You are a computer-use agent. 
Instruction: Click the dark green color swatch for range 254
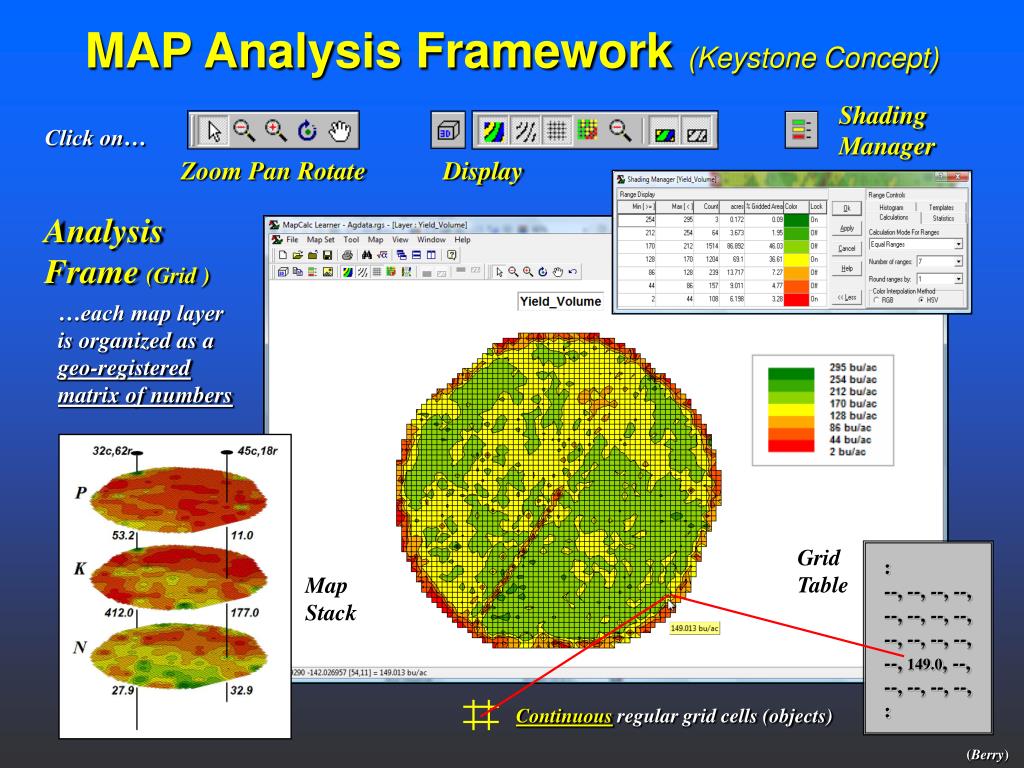point(797,220)
